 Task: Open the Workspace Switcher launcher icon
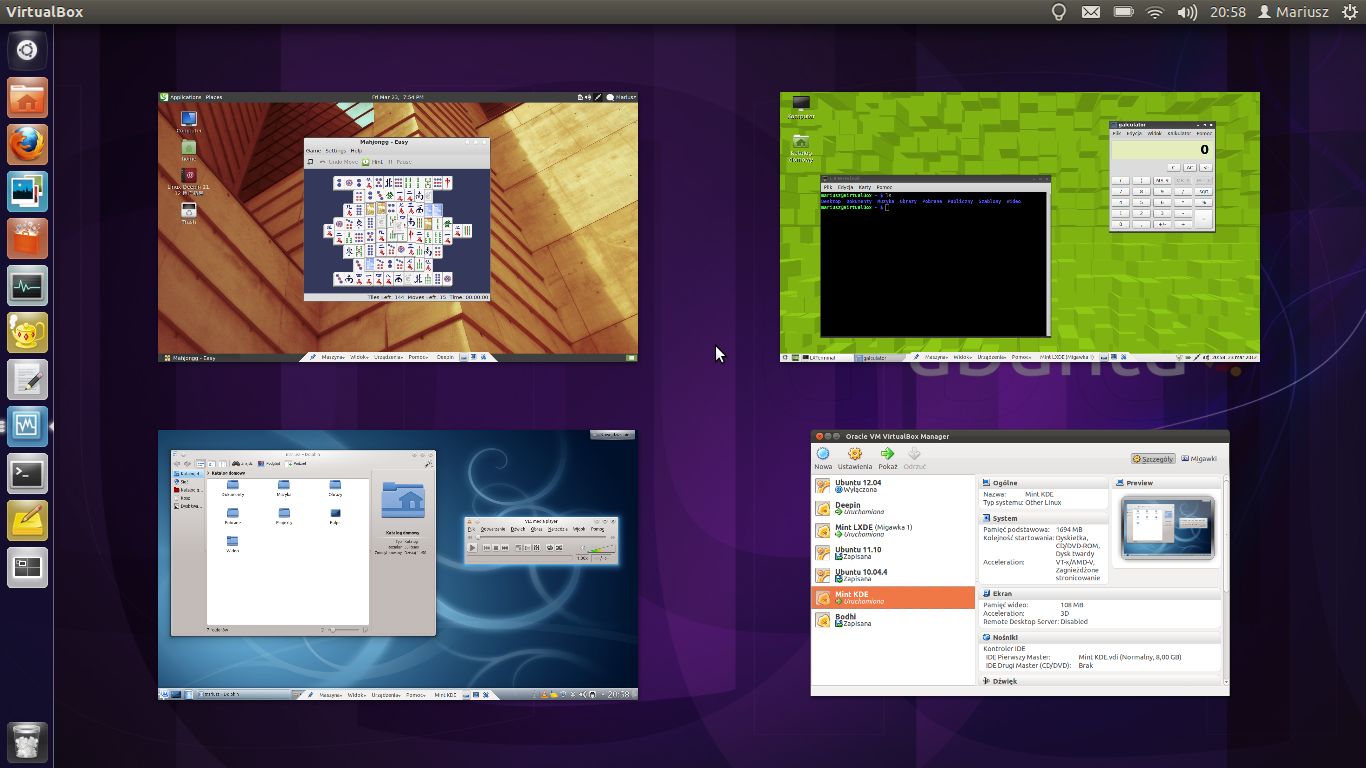click(27, 568)
